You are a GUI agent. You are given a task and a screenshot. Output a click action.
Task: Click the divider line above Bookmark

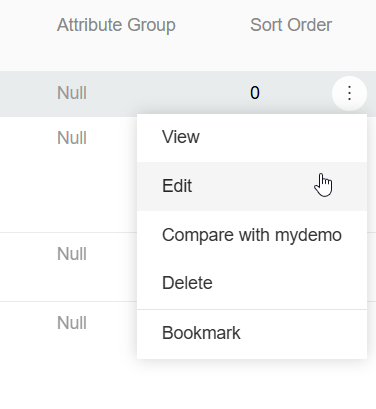(x=252, y=309)
